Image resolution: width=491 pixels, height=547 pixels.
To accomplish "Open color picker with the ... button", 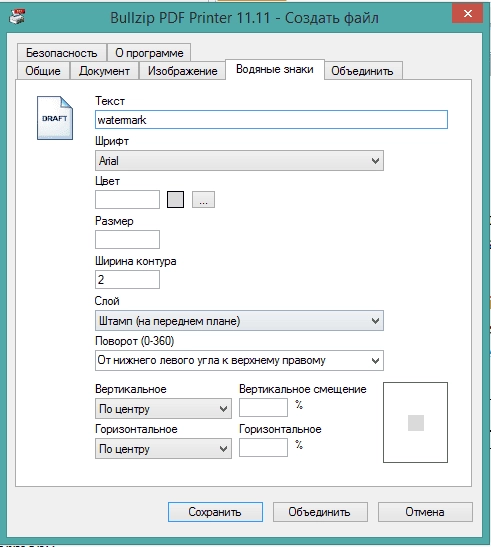I will pyautogui.click(x=203, y=200).
